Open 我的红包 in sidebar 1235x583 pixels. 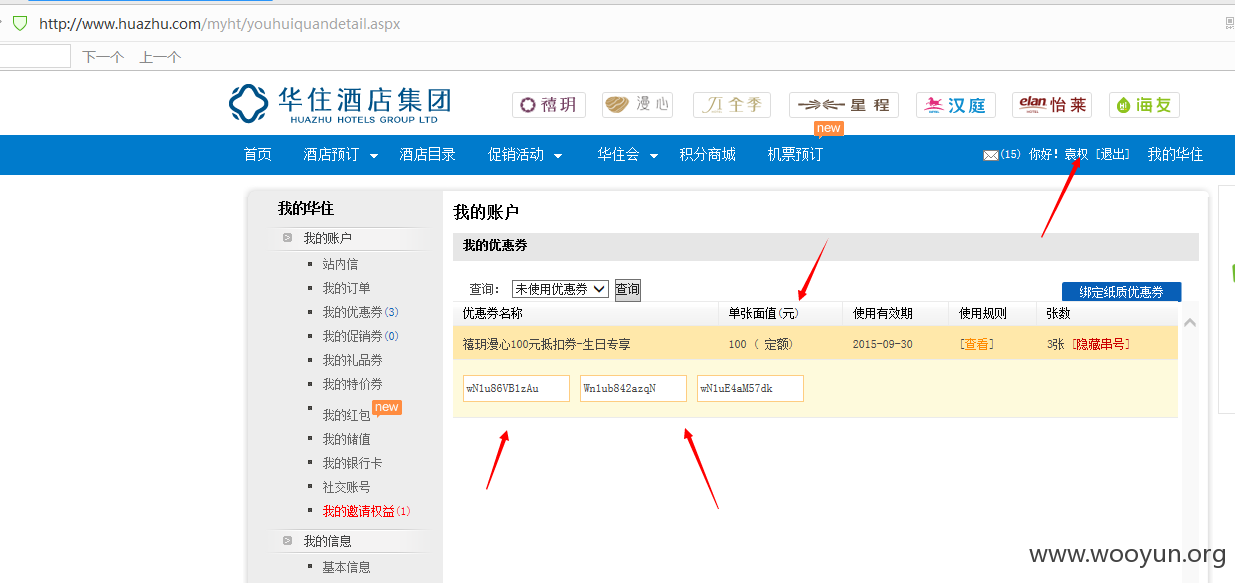tap(346, 415)
